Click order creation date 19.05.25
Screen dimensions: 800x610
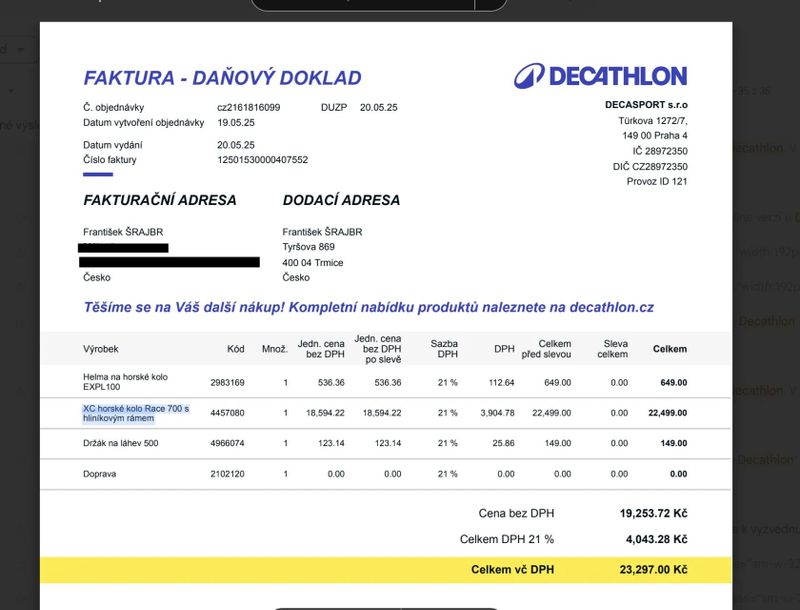(x=236, y=122)
